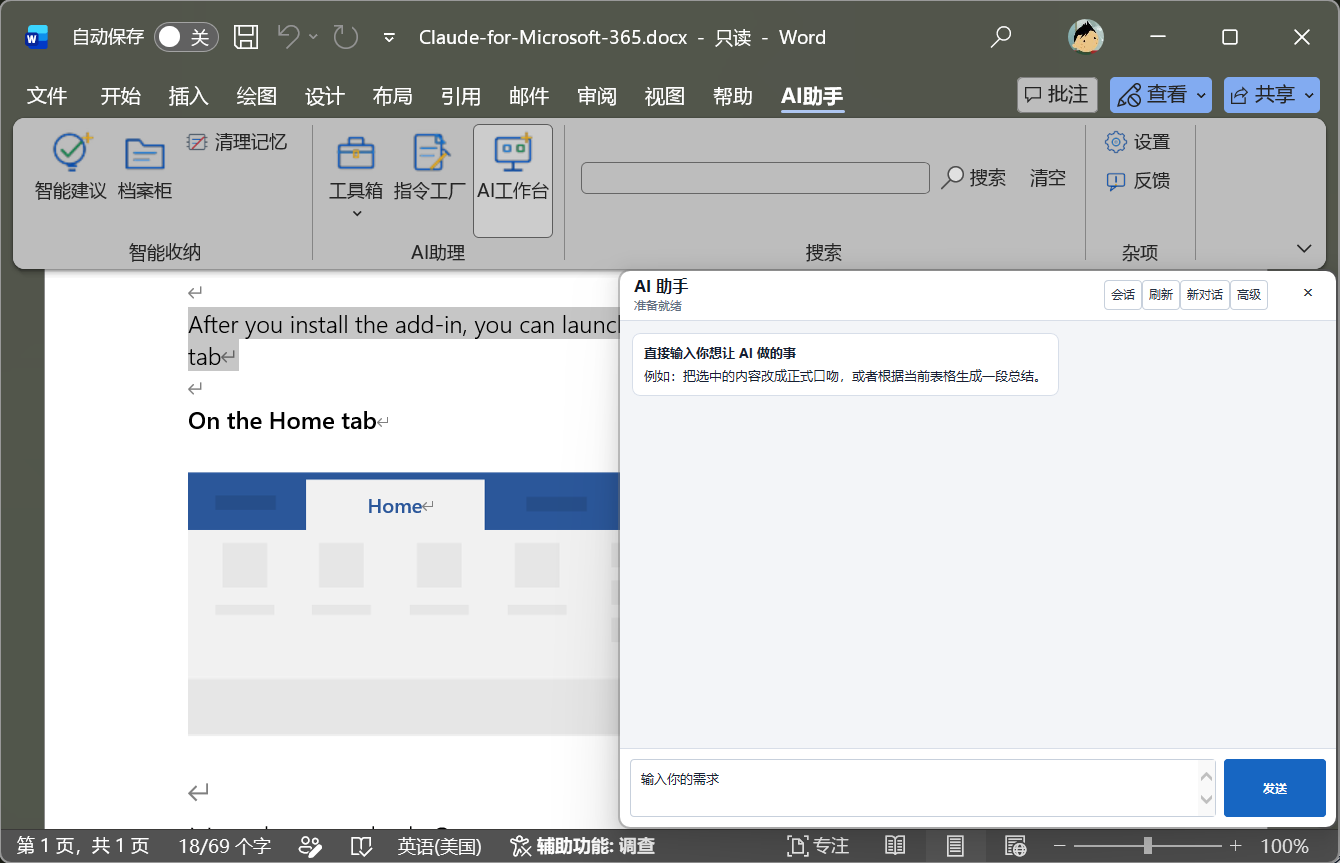Viewport: 1340px width, 863px height.
Task: Click the Word app icon in title bar
Action: pyautogui.click(x=37, y=38)
